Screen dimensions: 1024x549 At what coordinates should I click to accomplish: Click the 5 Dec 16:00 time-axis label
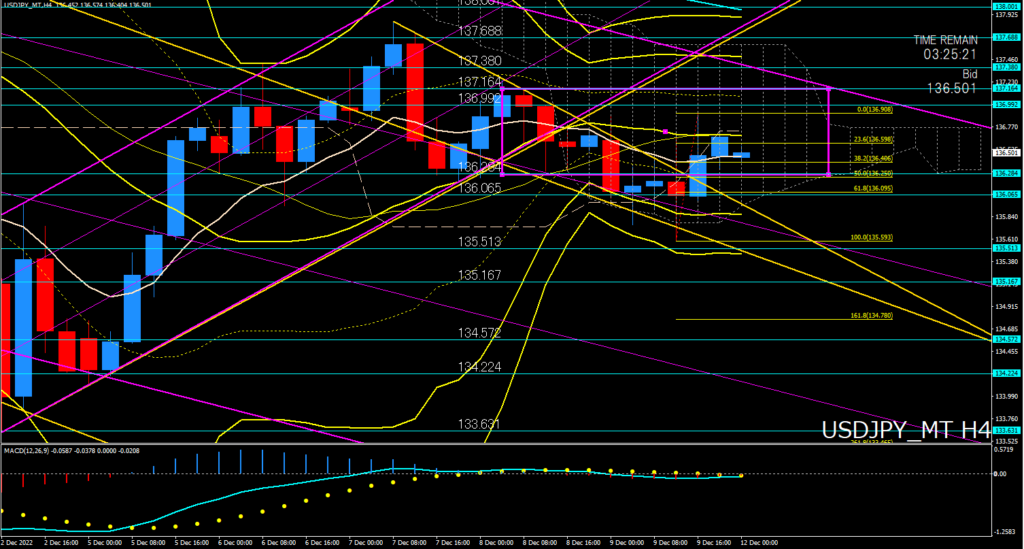pyautogui.click(x=191, y=542)
